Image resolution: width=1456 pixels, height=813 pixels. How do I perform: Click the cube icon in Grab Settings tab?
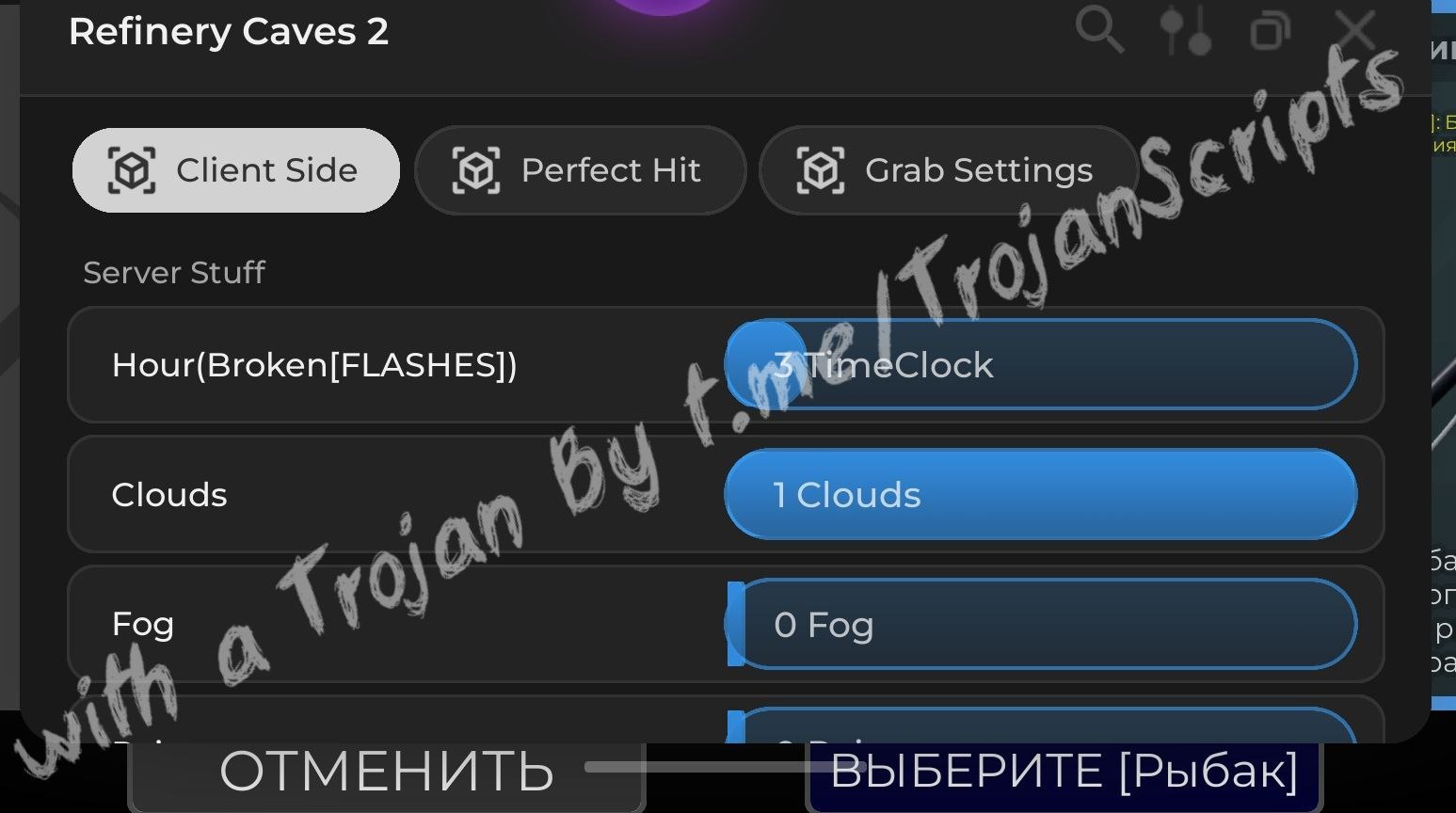(821, 170)
